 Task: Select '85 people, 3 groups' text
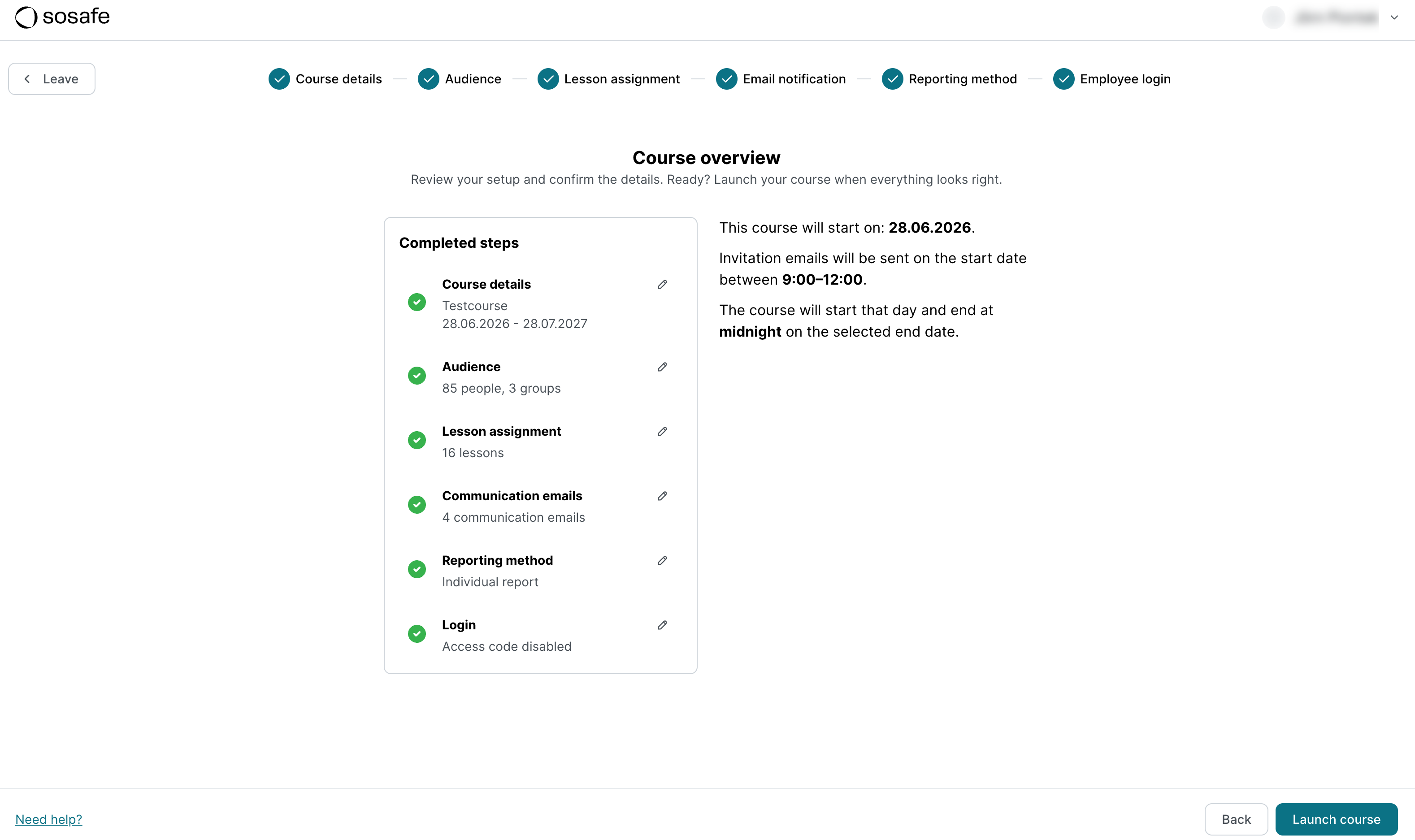tap(501, 388)
